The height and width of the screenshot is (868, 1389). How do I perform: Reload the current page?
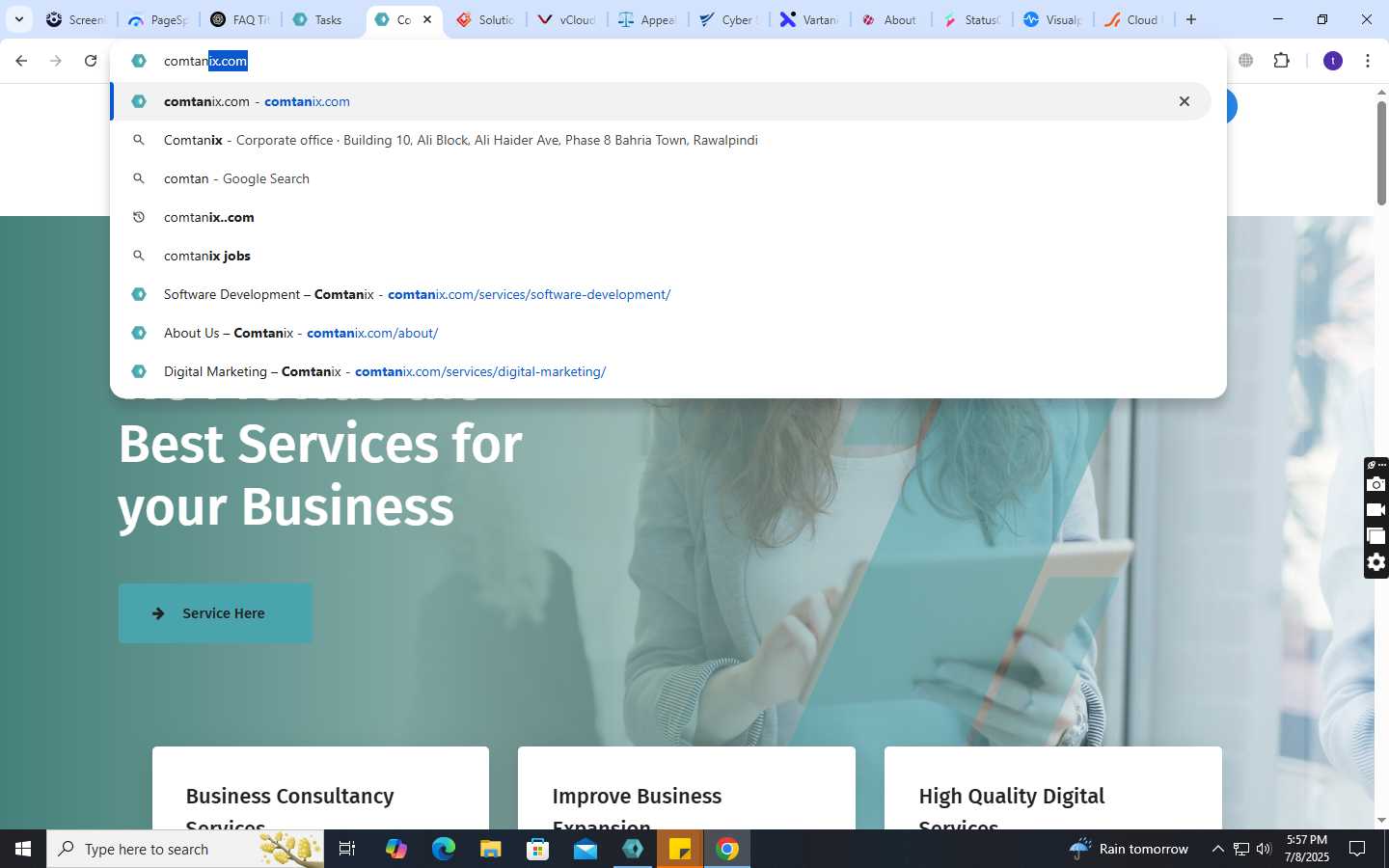pyautogui.click(x=91, y=61)
